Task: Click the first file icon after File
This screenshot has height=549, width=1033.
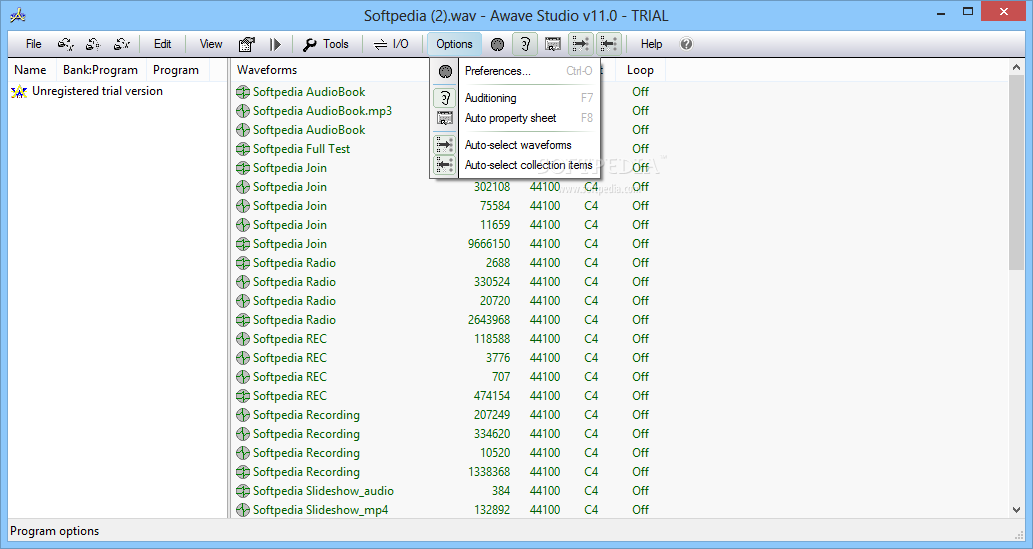Action: click(x=66, y=44)
